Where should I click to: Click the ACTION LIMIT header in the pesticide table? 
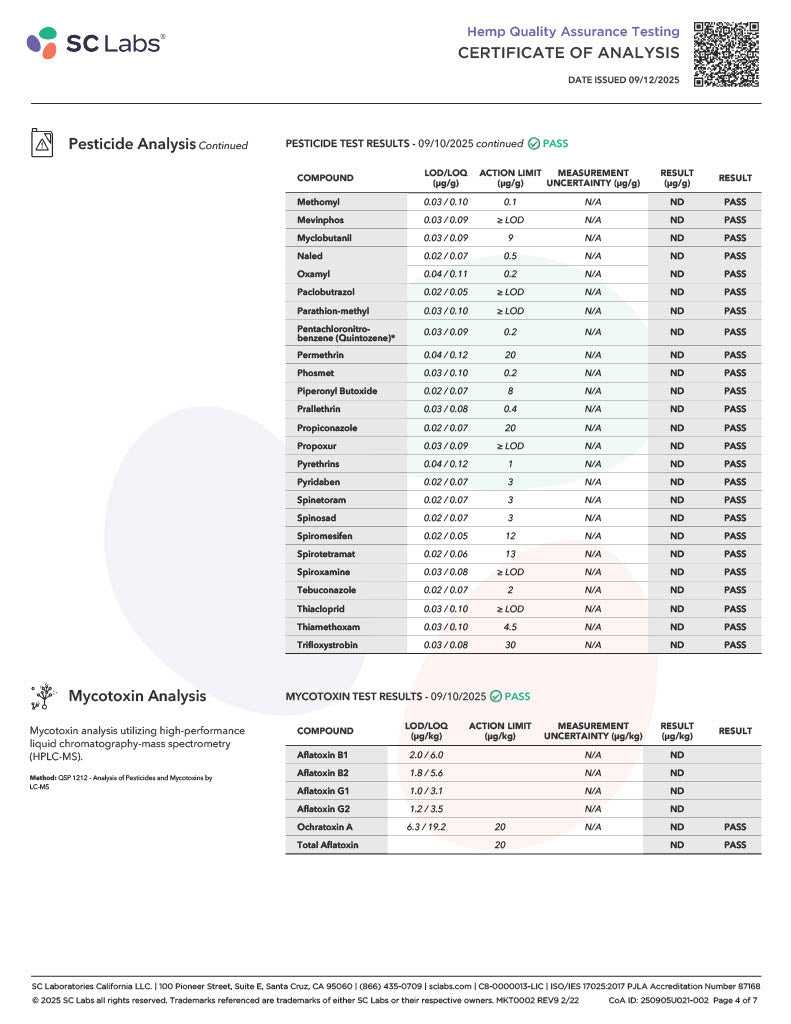(x=510, y=178)
